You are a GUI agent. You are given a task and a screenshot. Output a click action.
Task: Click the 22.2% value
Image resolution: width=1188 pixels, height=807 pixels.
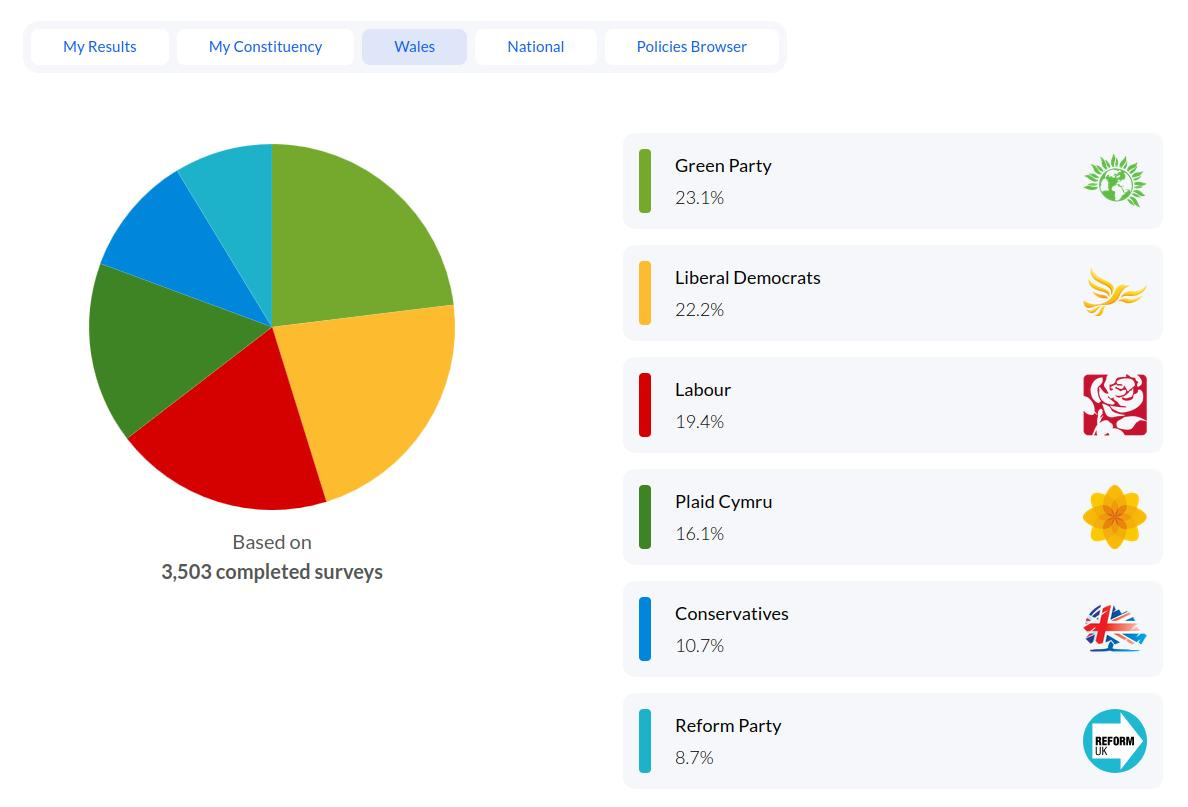point(699,310)
